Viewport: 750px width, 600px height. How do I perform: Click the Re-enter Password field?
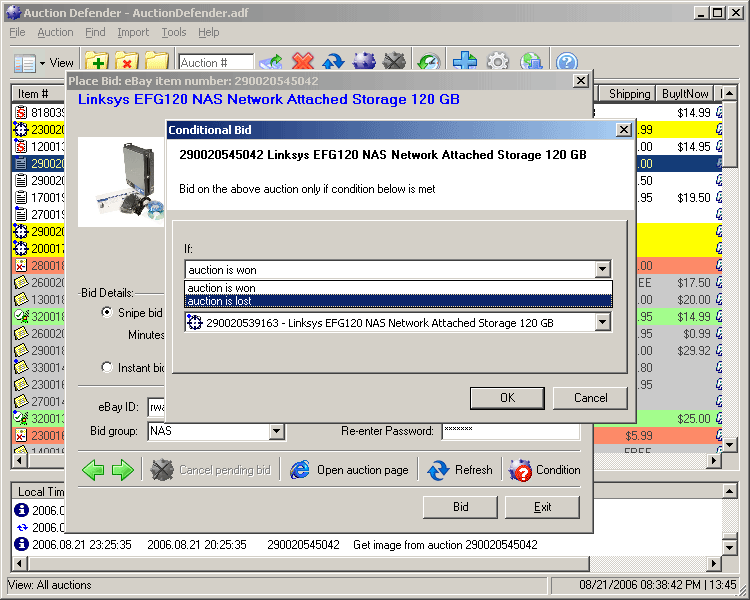pos(511,432)
